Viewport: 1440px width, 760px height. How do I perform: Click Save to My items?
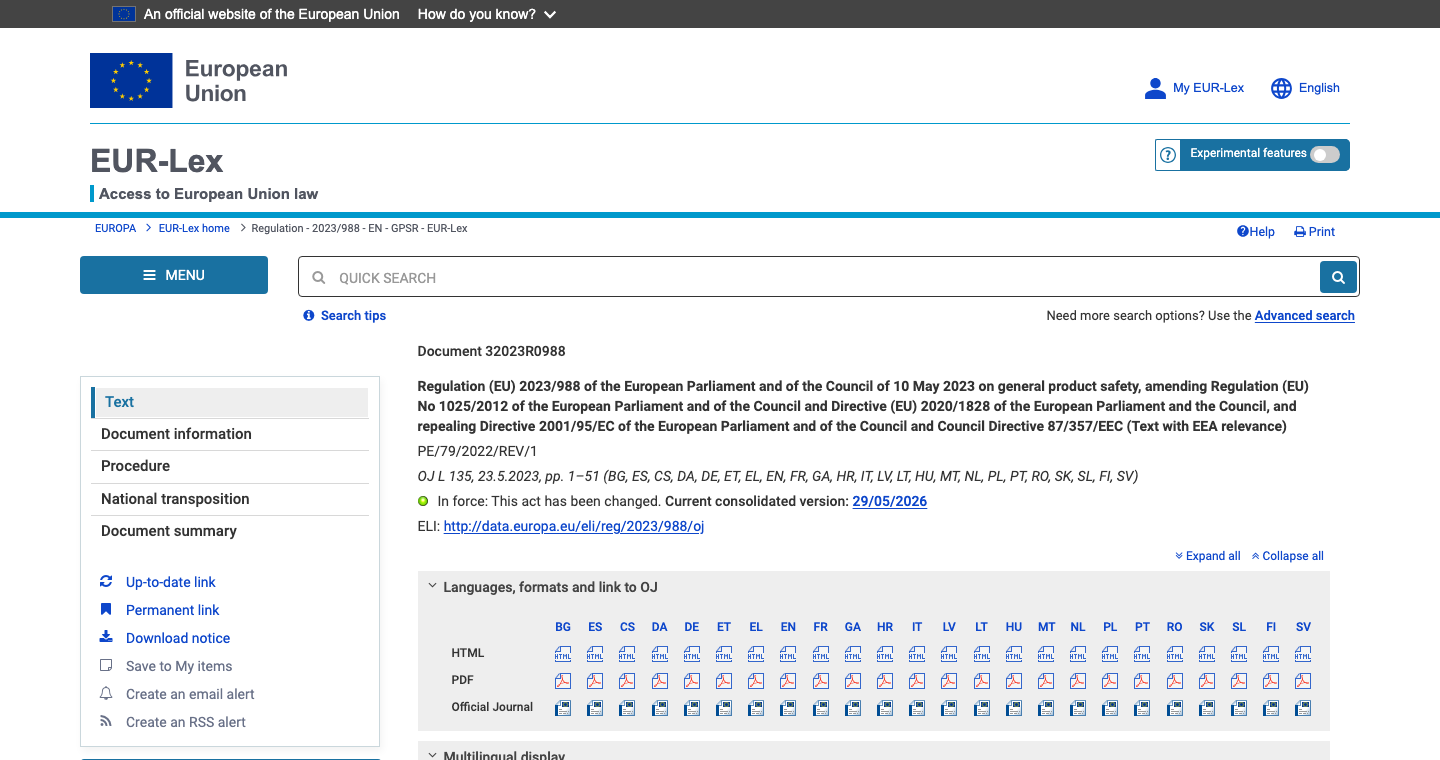[x=179, y=666]
